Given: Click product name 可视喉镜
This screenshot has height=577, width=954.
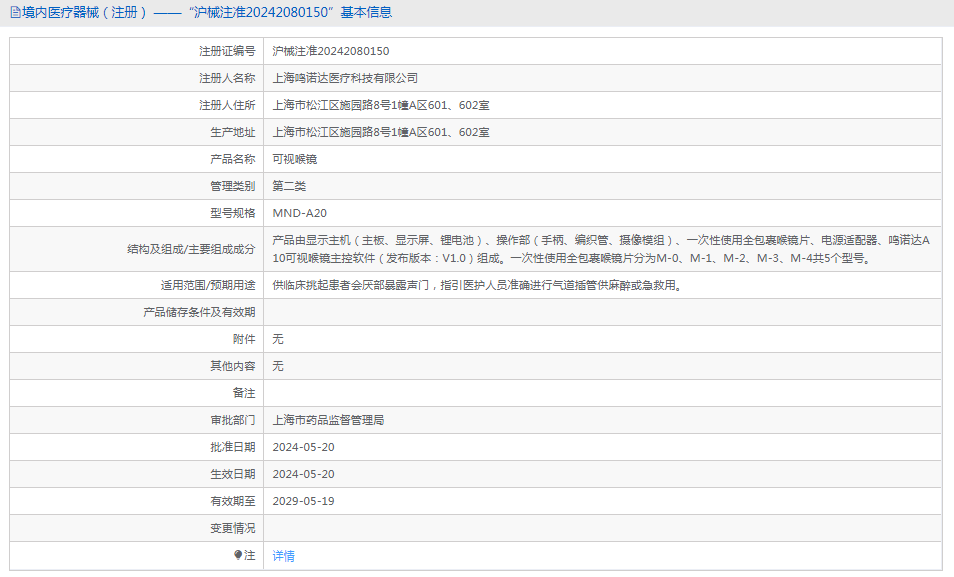Looking at the screenshot, I should [x=294, y=159].
